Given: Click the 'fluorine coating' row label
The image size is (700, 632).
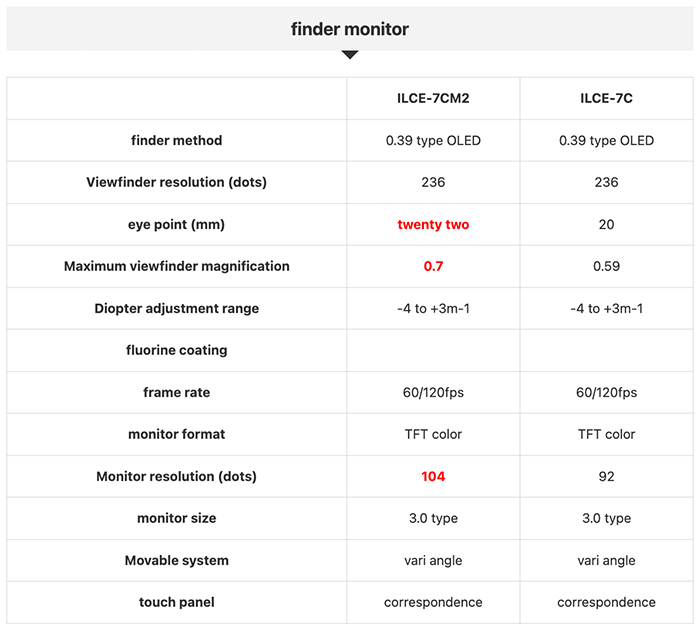Looking at the screenshot, I should (176, 350).
